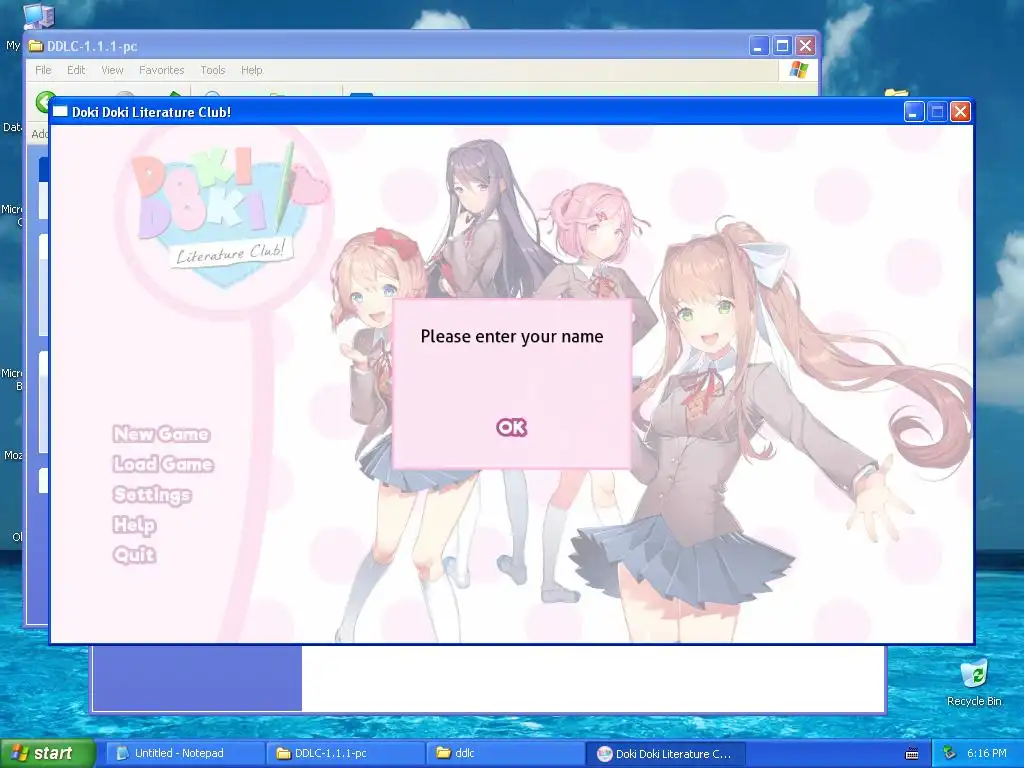
Task: Open Settings in the game menu
Action: point(152,494)
